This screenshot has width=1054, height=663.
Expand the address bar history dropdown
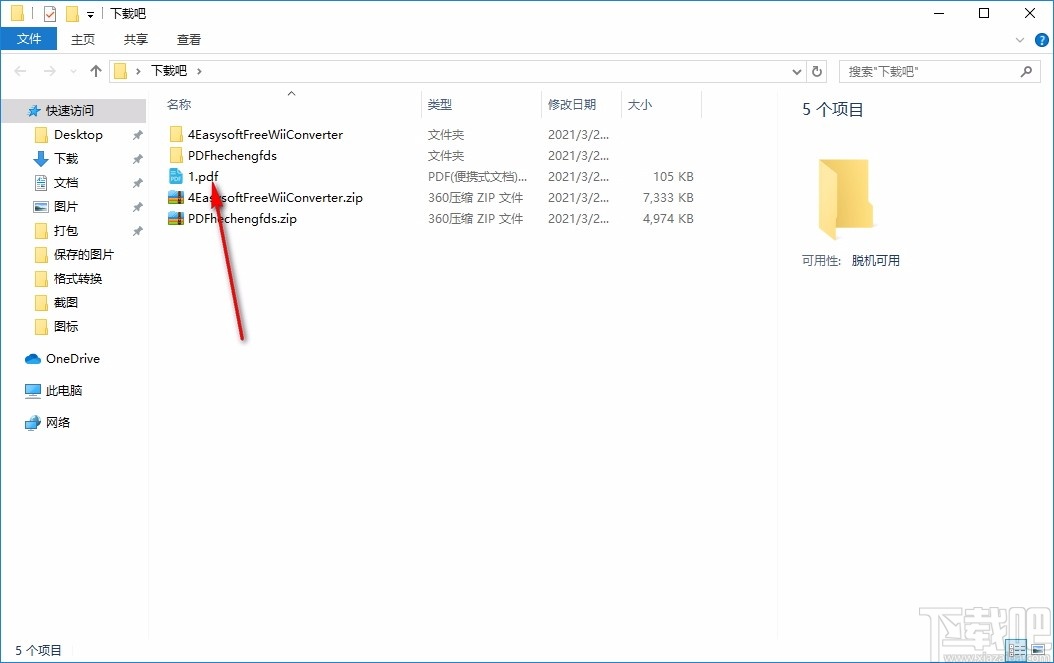pos(796,70)
